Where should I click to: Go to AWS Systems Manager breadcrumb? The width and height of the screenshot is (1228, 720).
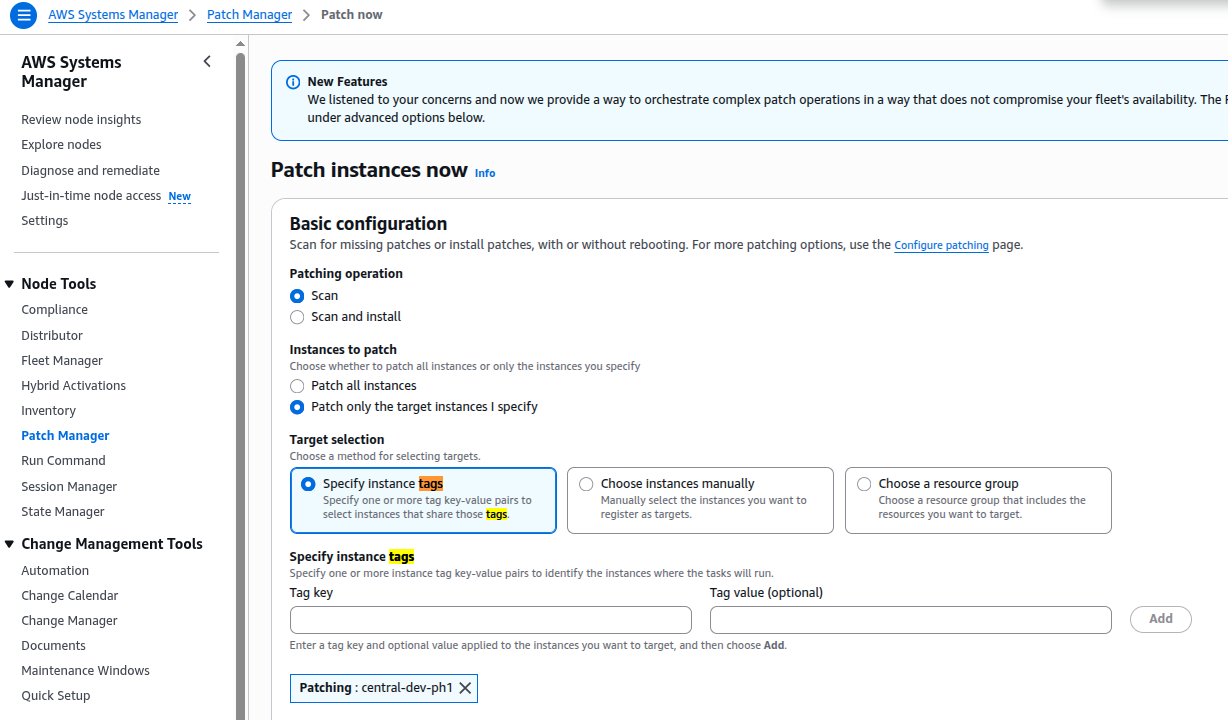coord(113,15)
